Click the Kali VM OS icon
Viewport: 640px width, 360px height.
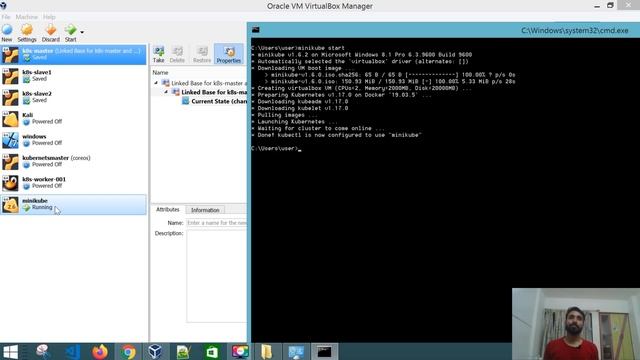pyautogui.click(x=10, y=119)
